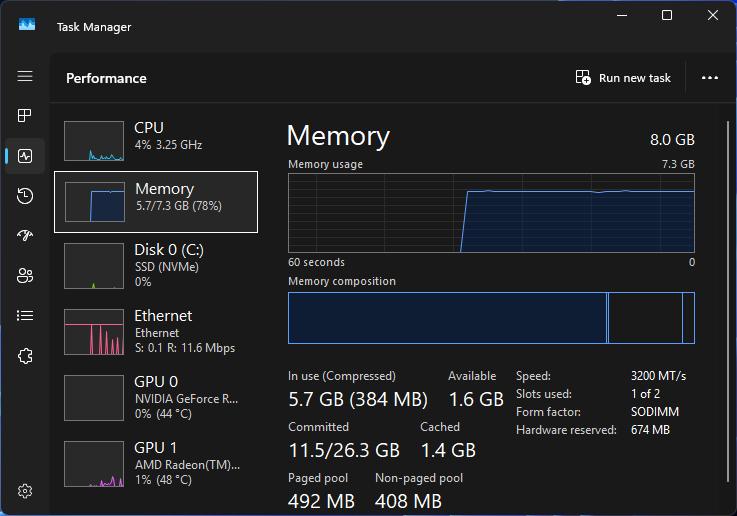
Task: Open the three-dot more options menu
Action: click(710, 78)
